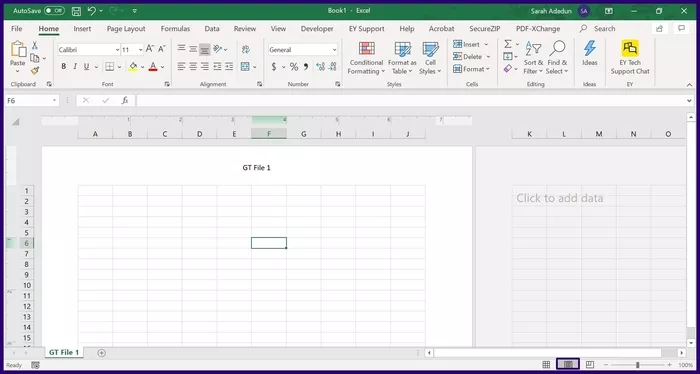Click the Insert button in the Cells group
Image resolution: width=700 pixels, height=374 pixels.
[471, 44]
